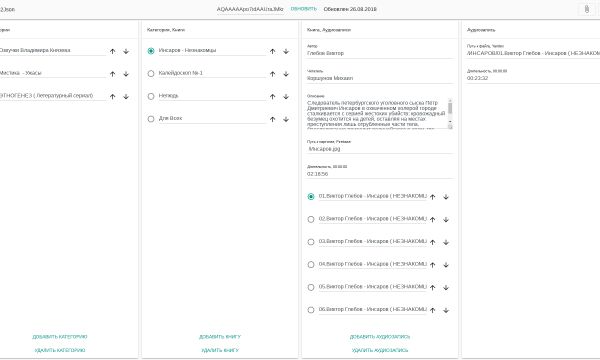This screenshot has height=360, width=600.
Task: Click the paperclip attach icon in the top bar
Action: pos(587,9)
